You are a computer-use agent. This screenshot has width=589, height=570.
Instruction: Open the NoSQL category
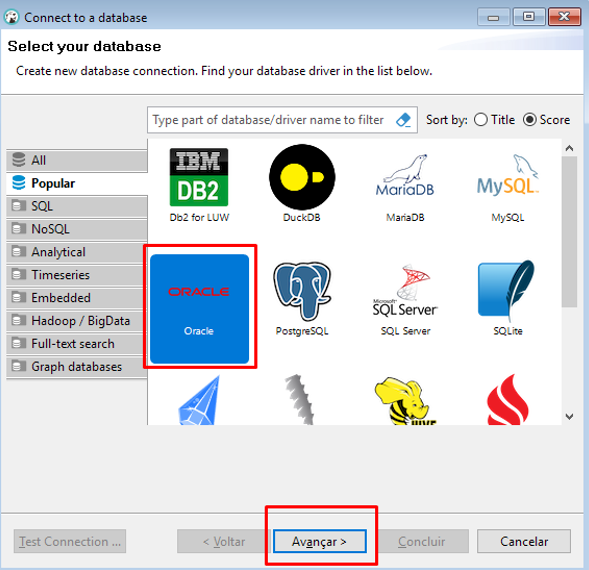pyautogui.click(x=77, y=229)
